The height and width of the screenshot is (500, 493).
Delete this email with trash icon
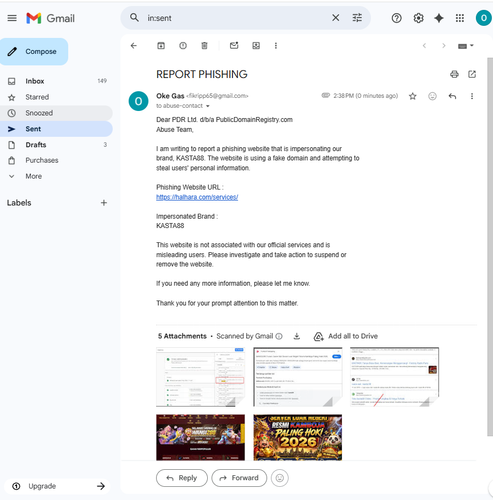(x=204, y=46)
